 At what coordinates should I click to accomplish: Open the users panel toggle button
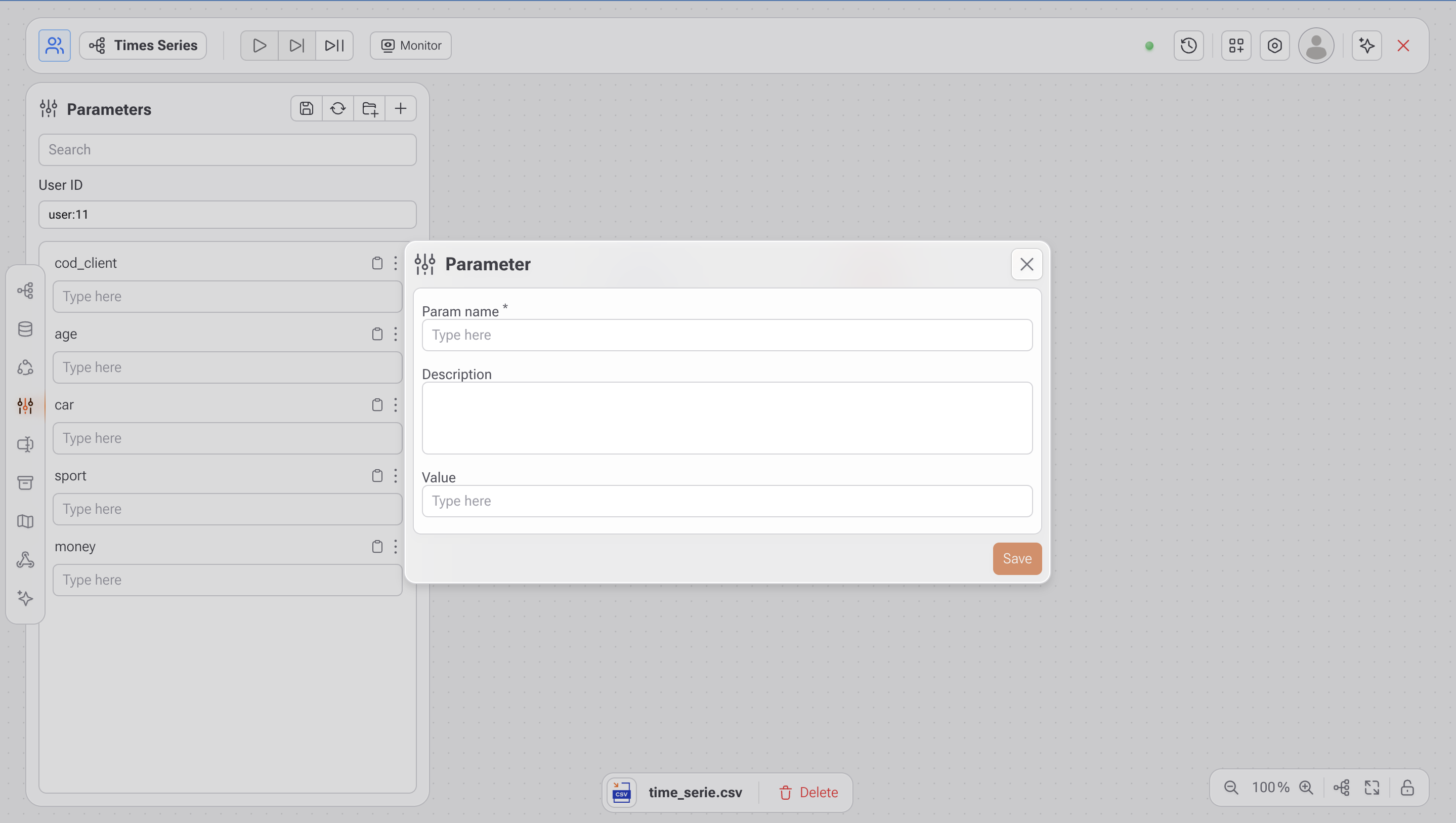(54, 45)
